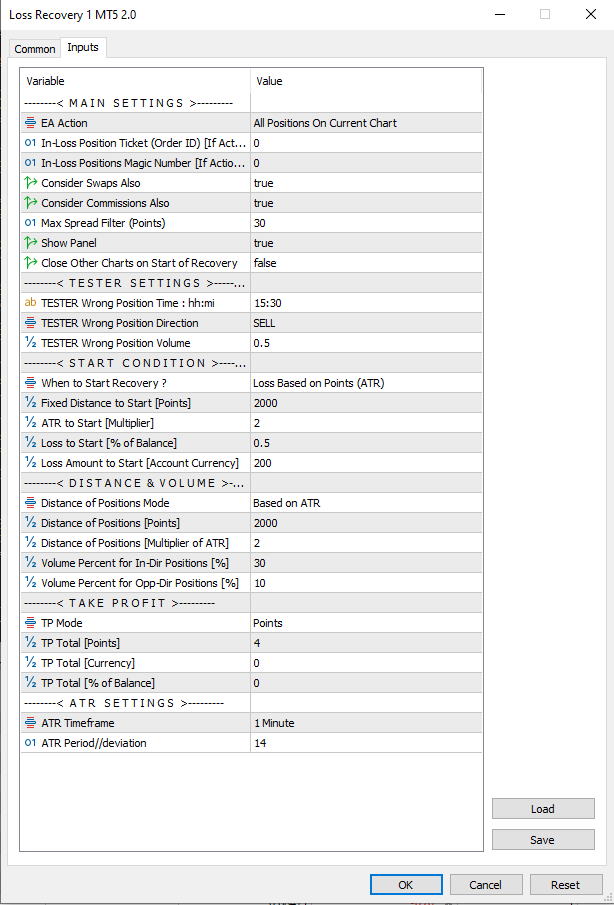Click the TESTER Wrong Position Volume double icon
The height and width of the screenshot is (905, 614).
(x=31, y=343)
